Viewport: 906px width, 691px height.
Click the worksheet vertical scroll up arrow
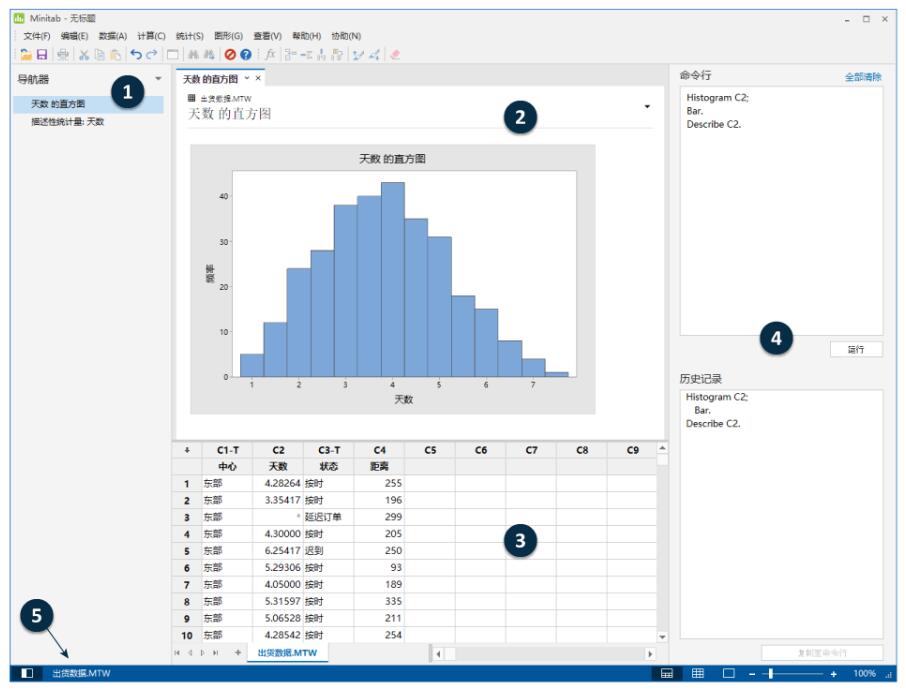tap(663, 448)
